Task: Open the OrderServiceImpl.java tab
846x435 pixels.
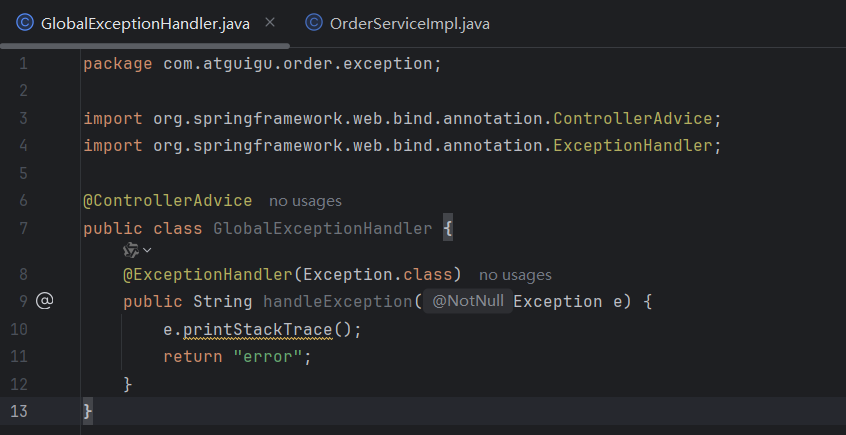Action: click(x=410, y=24)
